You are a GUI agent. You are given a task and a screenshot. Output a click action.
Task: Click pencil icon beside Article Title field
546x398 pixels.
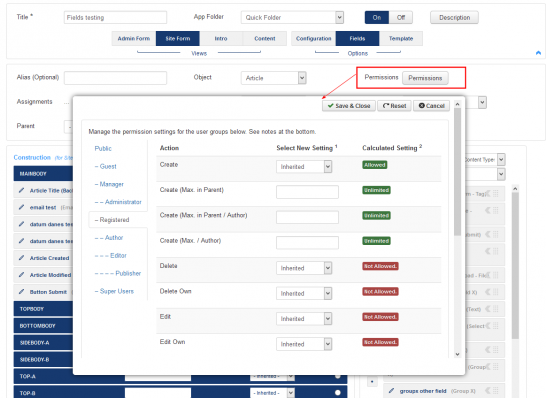(22, 190)
